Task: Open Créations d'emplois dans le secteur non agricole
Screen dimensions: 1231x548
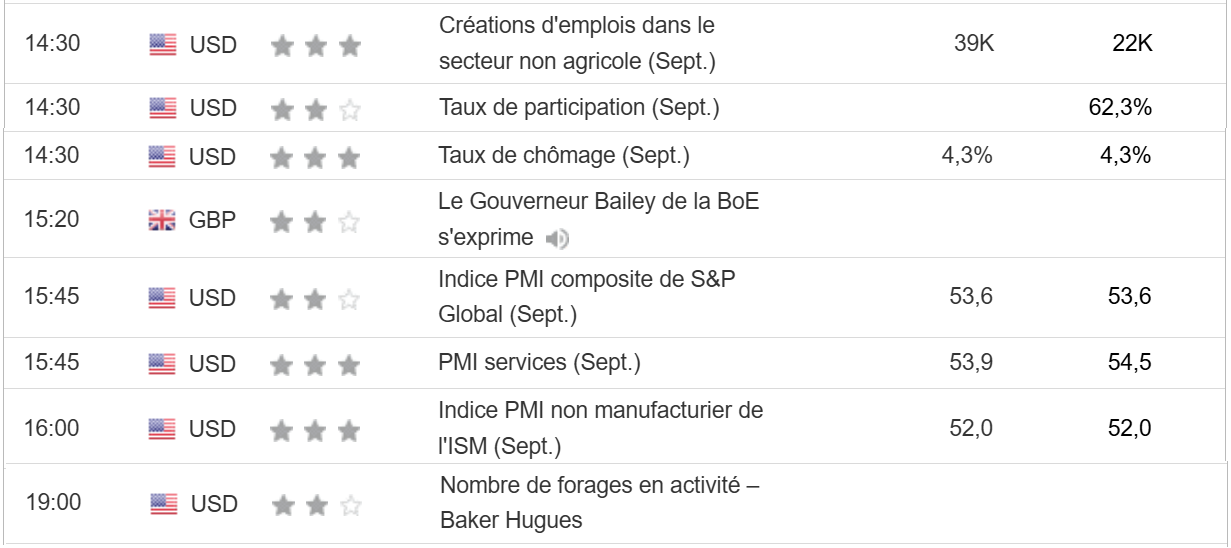Action: coord(577,43)
